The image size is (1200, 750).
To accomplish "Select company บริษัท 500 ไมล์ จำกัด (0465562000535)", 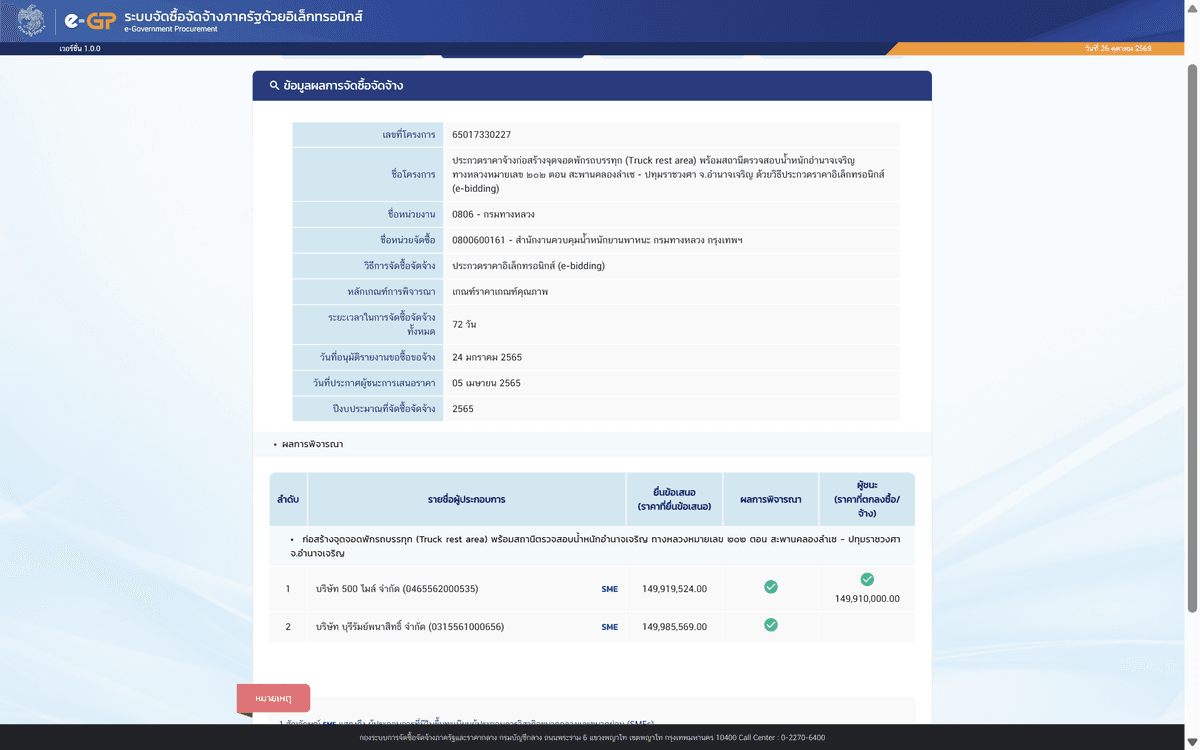I will coord(397,589).
